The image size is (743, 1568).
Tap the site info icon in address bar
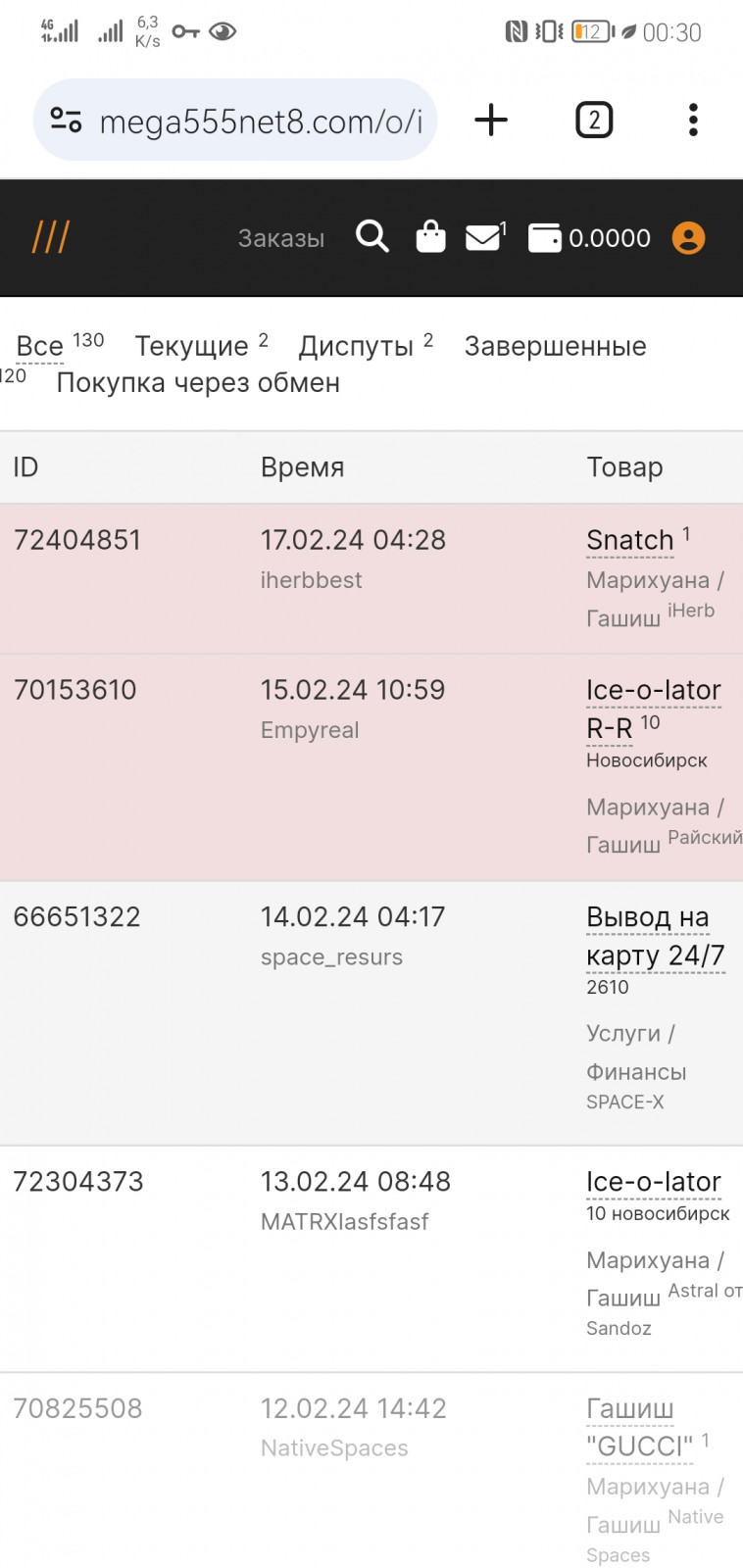coord(66,121)
